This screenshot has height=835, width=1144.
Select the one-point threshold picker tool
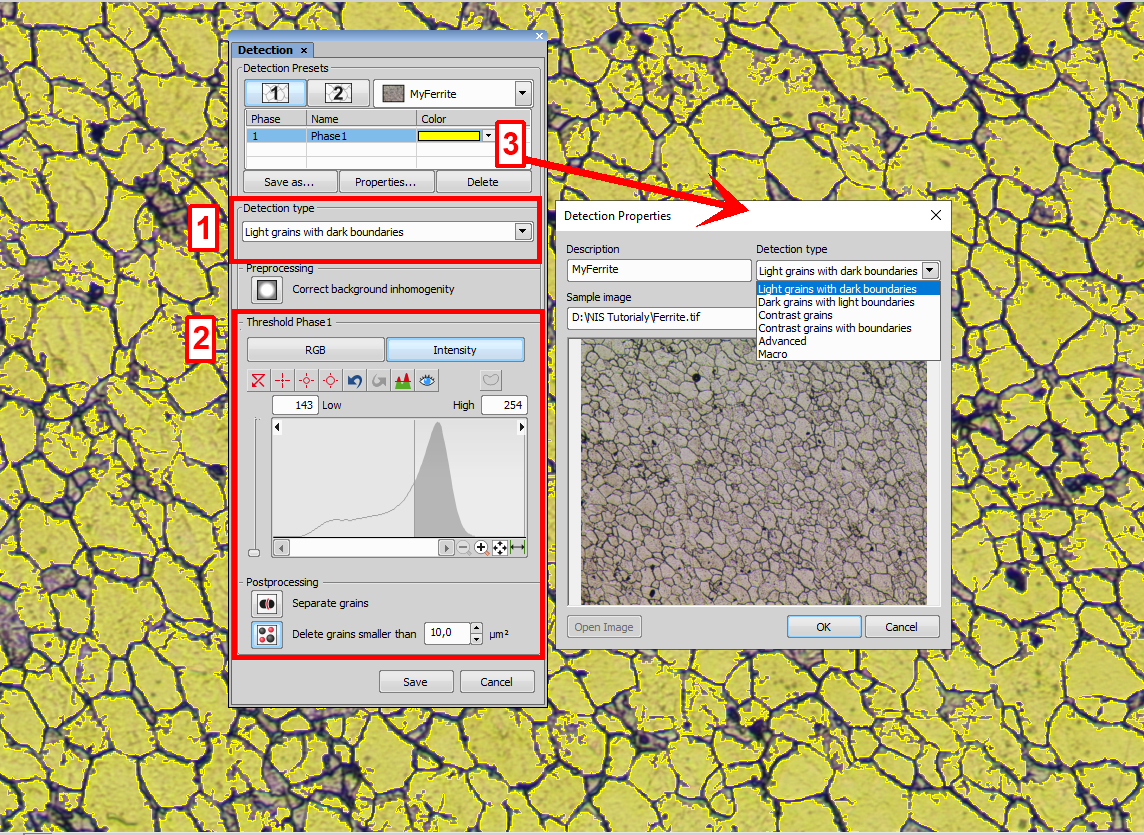[283, 380]
